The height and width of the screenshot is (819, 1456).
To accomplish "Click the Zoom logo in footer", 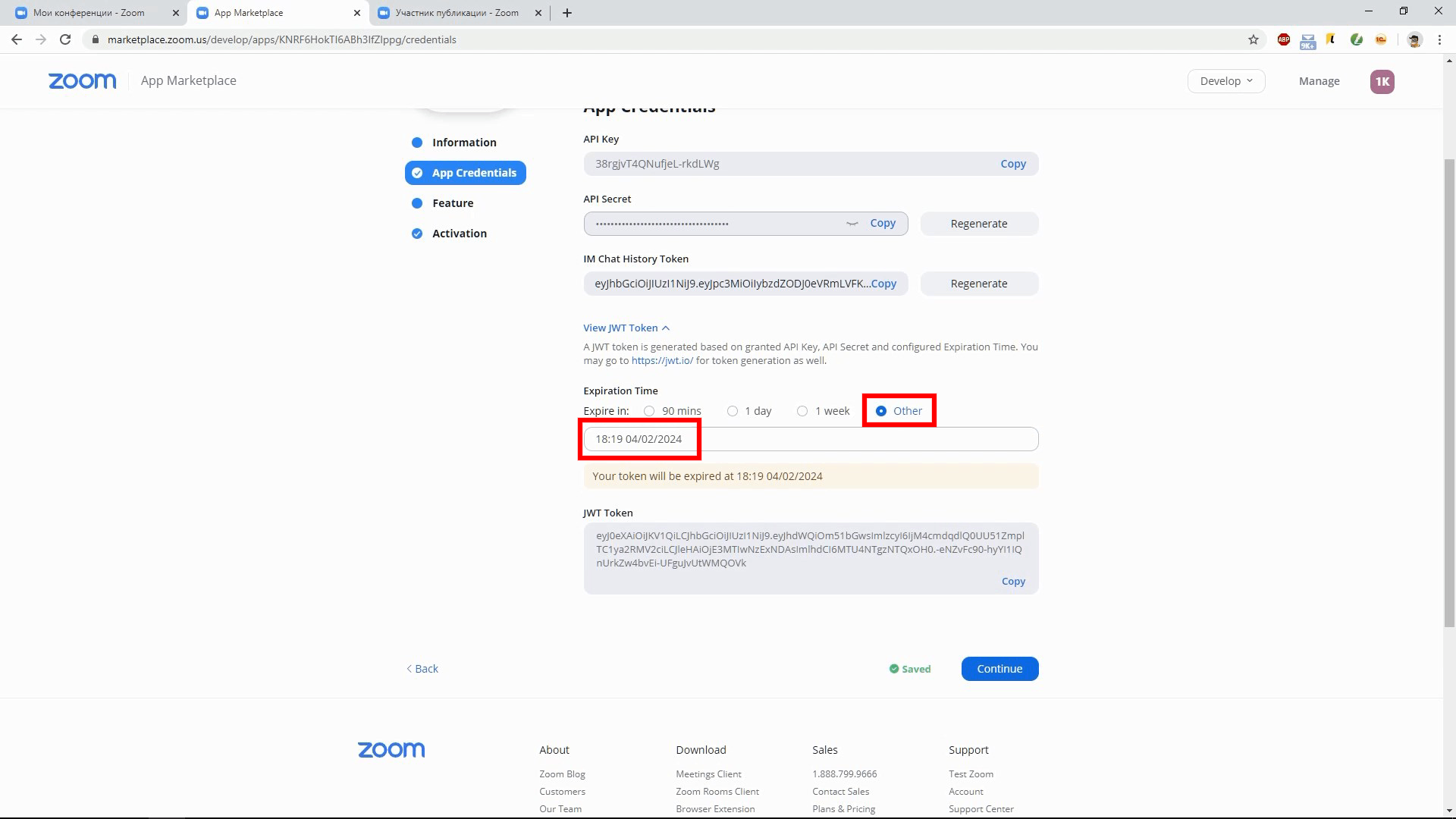I will point(391,750).
